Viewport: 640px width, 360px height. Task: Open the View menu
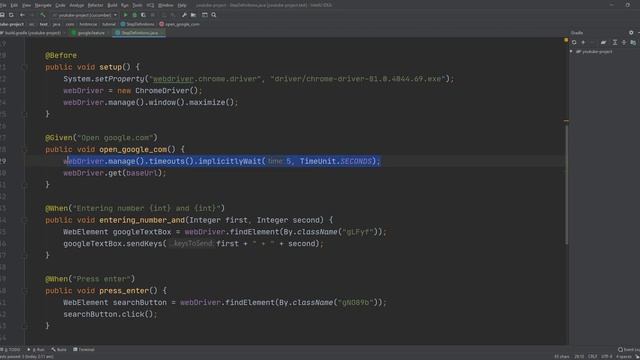click(27, 5)
